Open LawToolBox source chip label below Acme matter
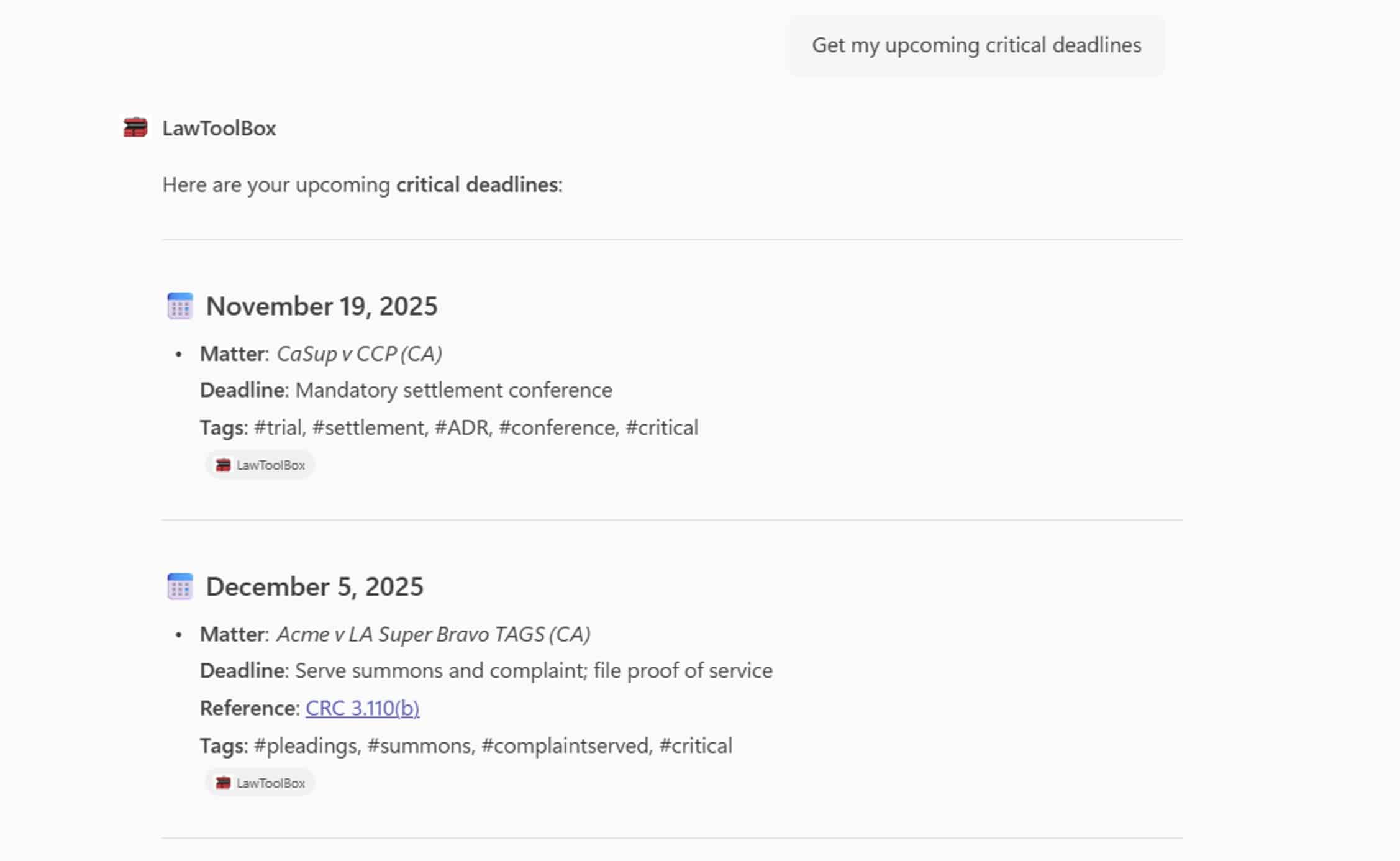The height and width of the screenshot is (861, 1400). pos(270,783)
